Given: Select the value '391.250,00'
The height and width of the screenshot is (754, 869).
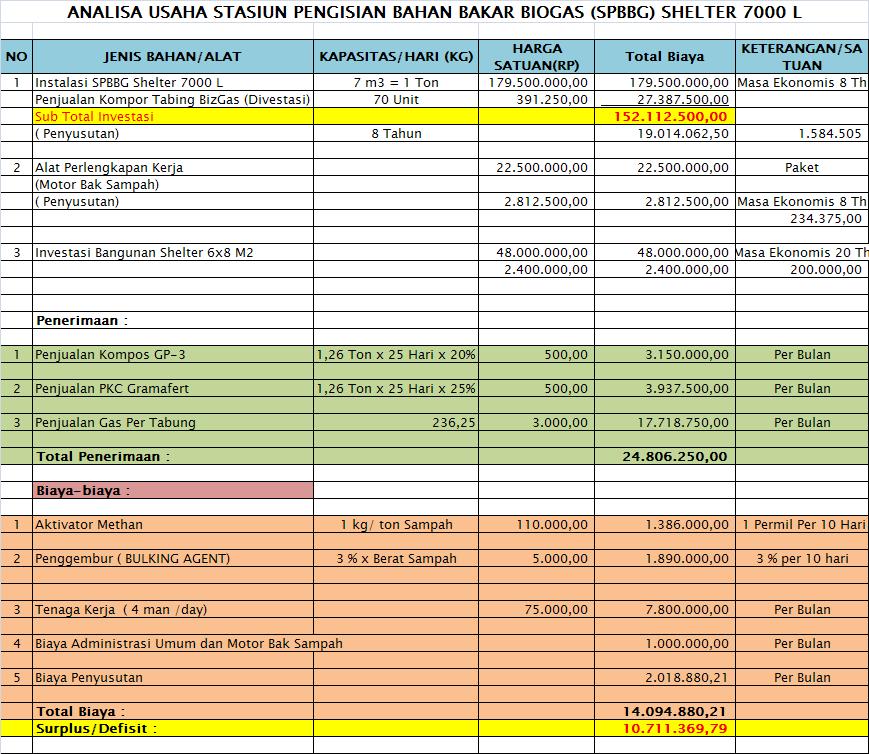Looking at the screenshot, I should click(x=552, y=100).
